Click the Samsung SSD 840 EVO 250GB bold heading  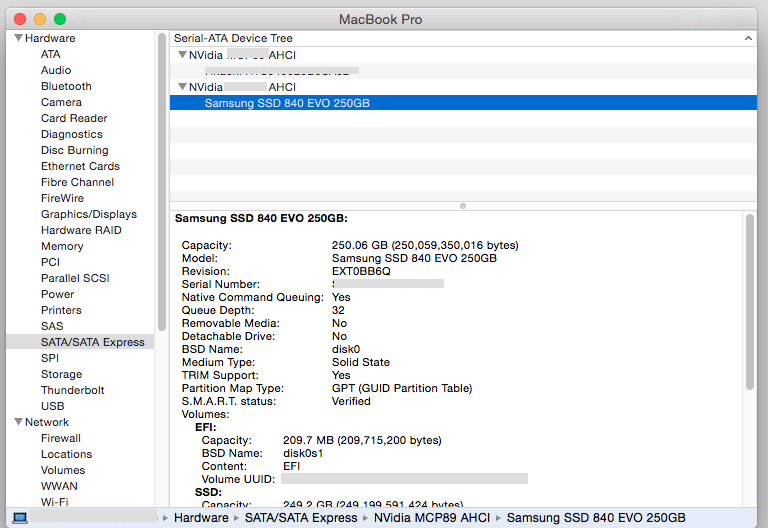261,218
